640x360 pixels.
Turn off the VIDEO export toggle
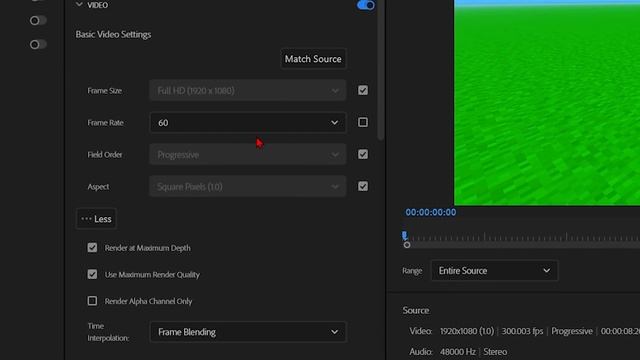click(x=365, y=5)
